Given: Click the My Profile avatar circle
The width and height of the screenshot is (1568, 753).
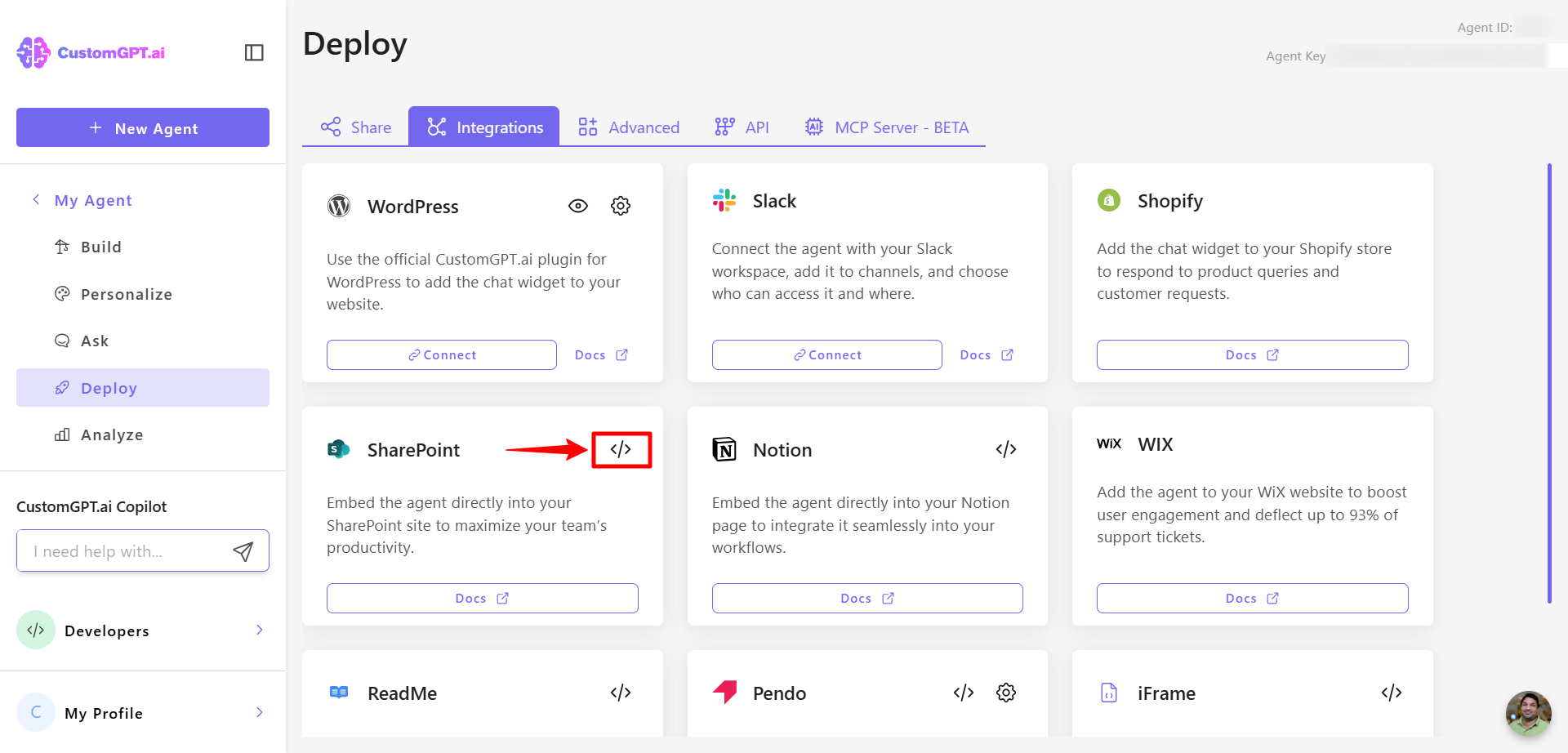Looking at the screenshot, I should [36, 712].
